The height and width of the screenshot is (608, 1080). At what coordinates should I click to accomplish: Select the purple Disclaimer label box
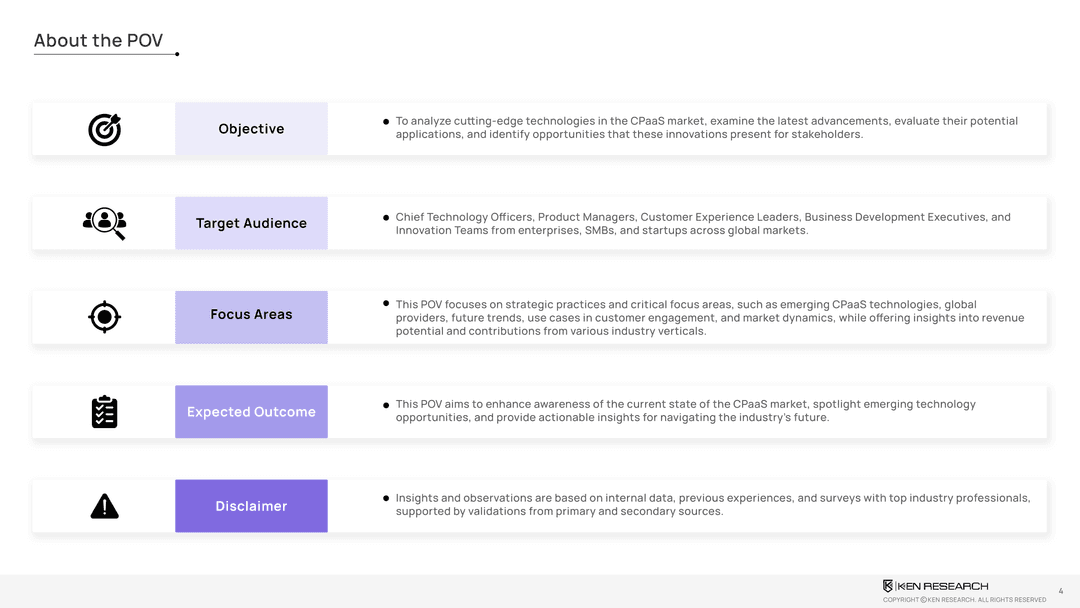click(x=251, y=506)
